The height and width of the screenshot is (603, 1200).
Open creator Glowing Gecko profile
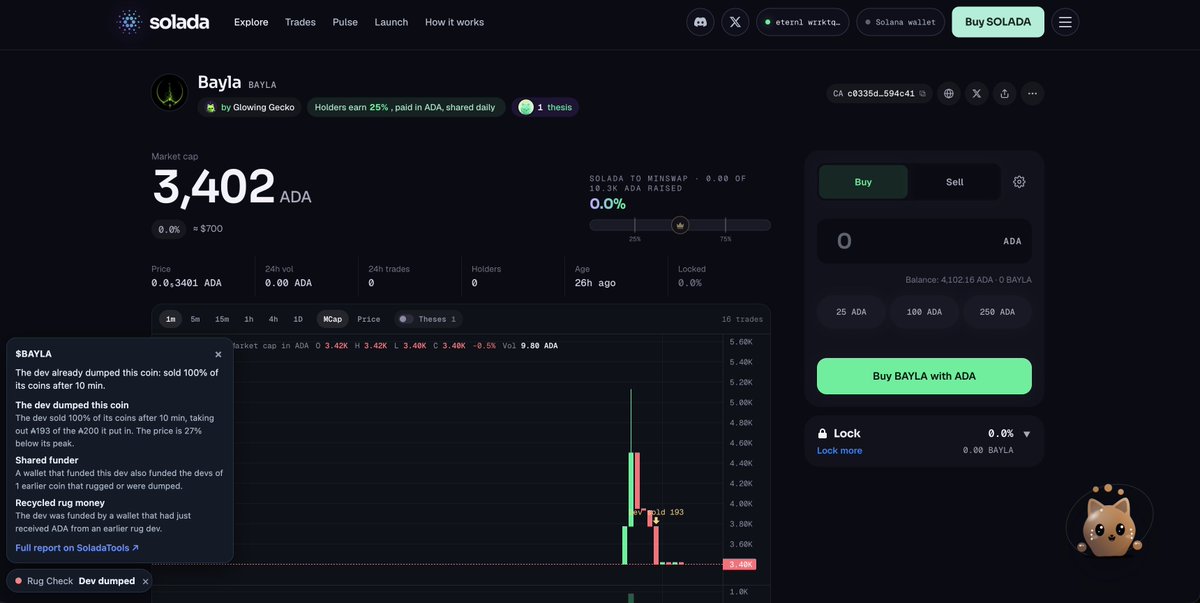click(x=250, y=107)
